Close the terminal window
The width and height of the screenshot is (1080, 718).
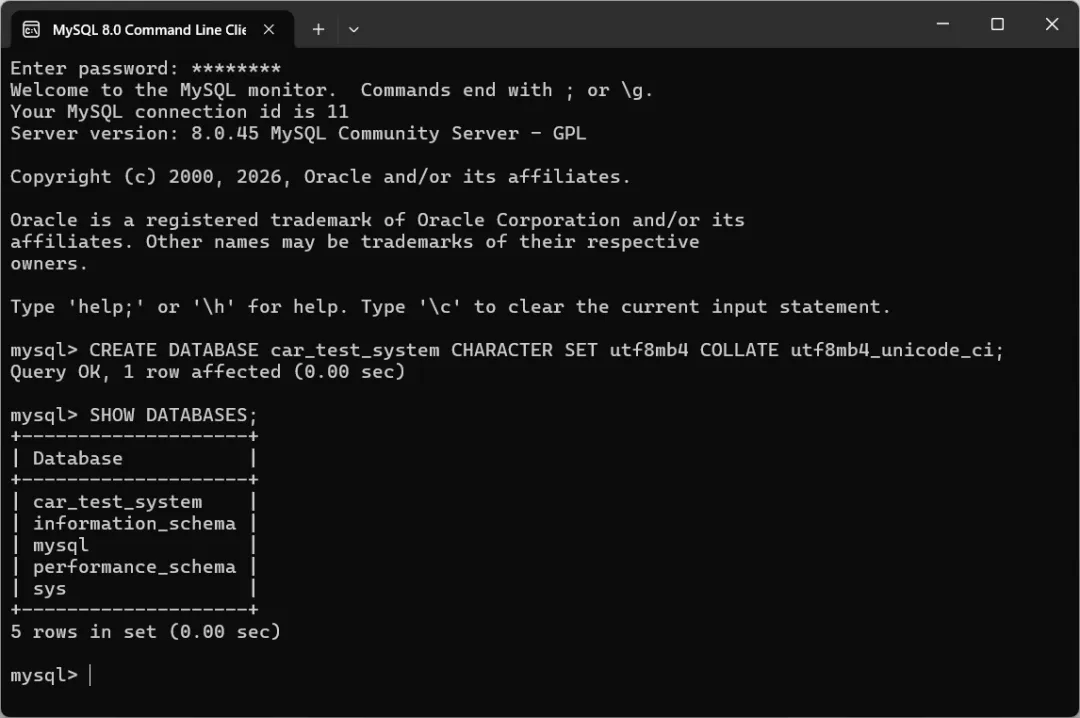tap(1051, 24)
